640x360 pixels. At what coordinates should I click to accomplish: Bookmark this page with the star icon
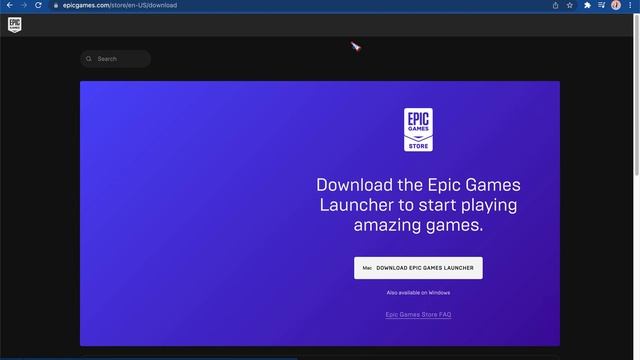click(570, 5)
